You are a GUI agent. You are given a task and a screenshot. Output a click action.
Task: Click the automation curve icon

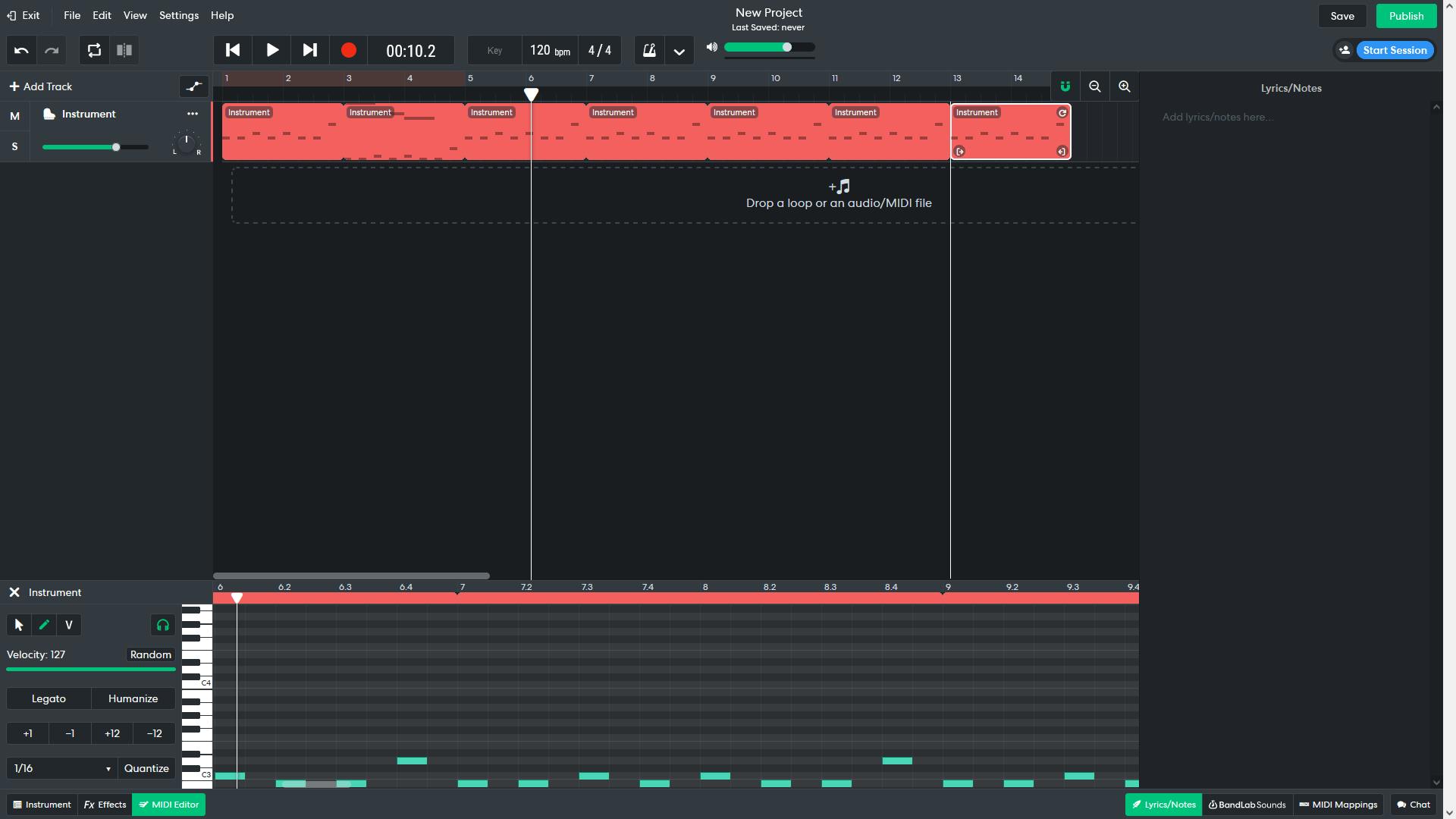193,86
